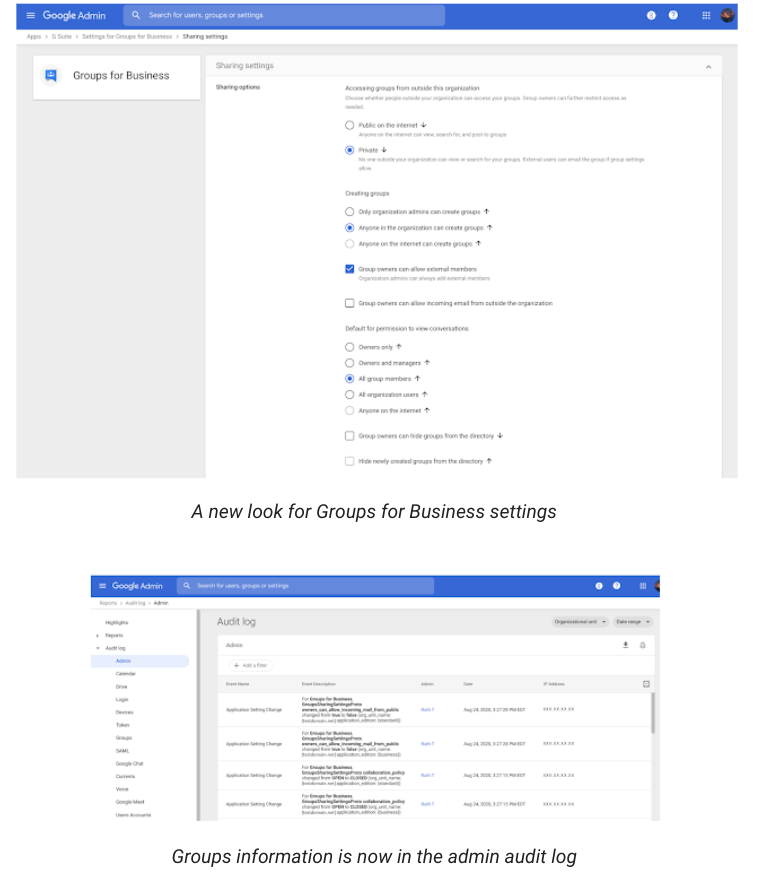780x881 pixels.
Task: Select All group members option
Action: coord(350,379)
